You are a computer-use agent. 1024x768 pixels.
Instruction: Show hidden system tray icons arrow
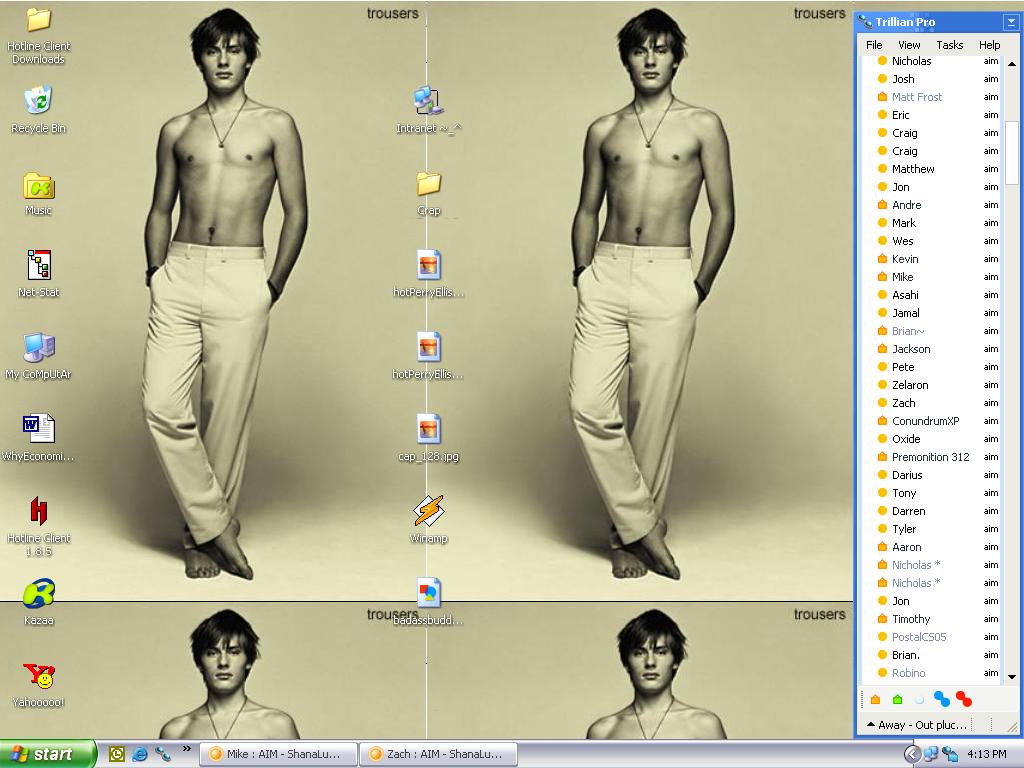pos(912,754)
